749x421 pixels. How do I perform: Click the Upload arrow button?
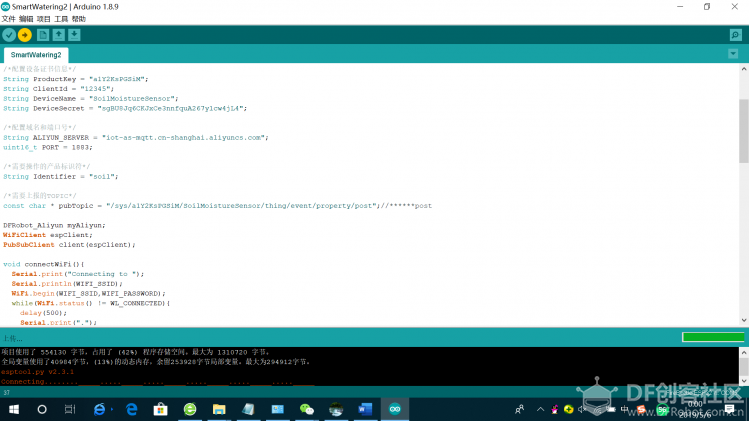pos(25,35)
